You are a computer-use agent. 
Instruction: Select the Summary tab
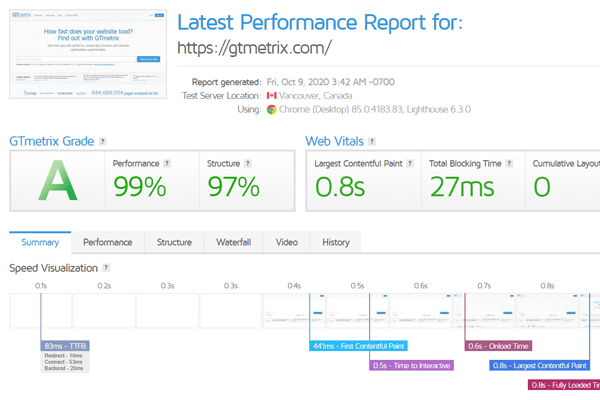click(40, 242)
